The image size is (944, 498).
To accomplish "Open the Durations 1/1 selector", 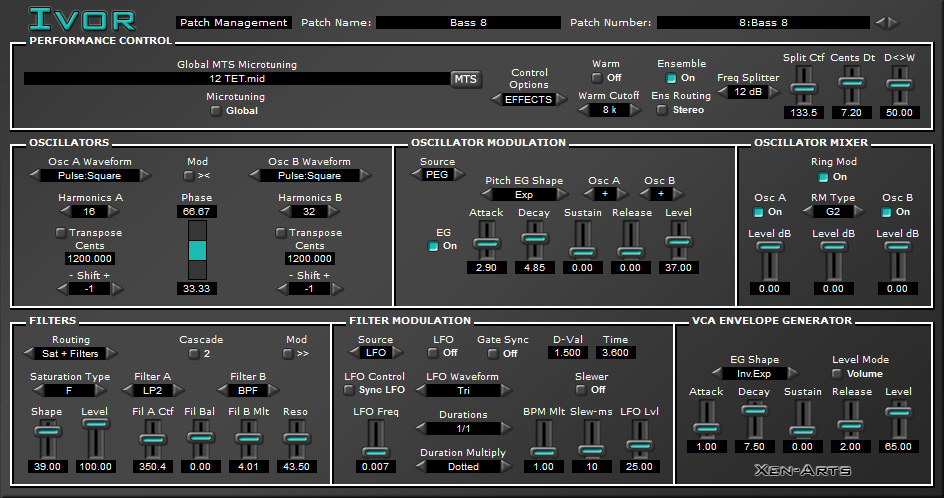I will [463, 429].
